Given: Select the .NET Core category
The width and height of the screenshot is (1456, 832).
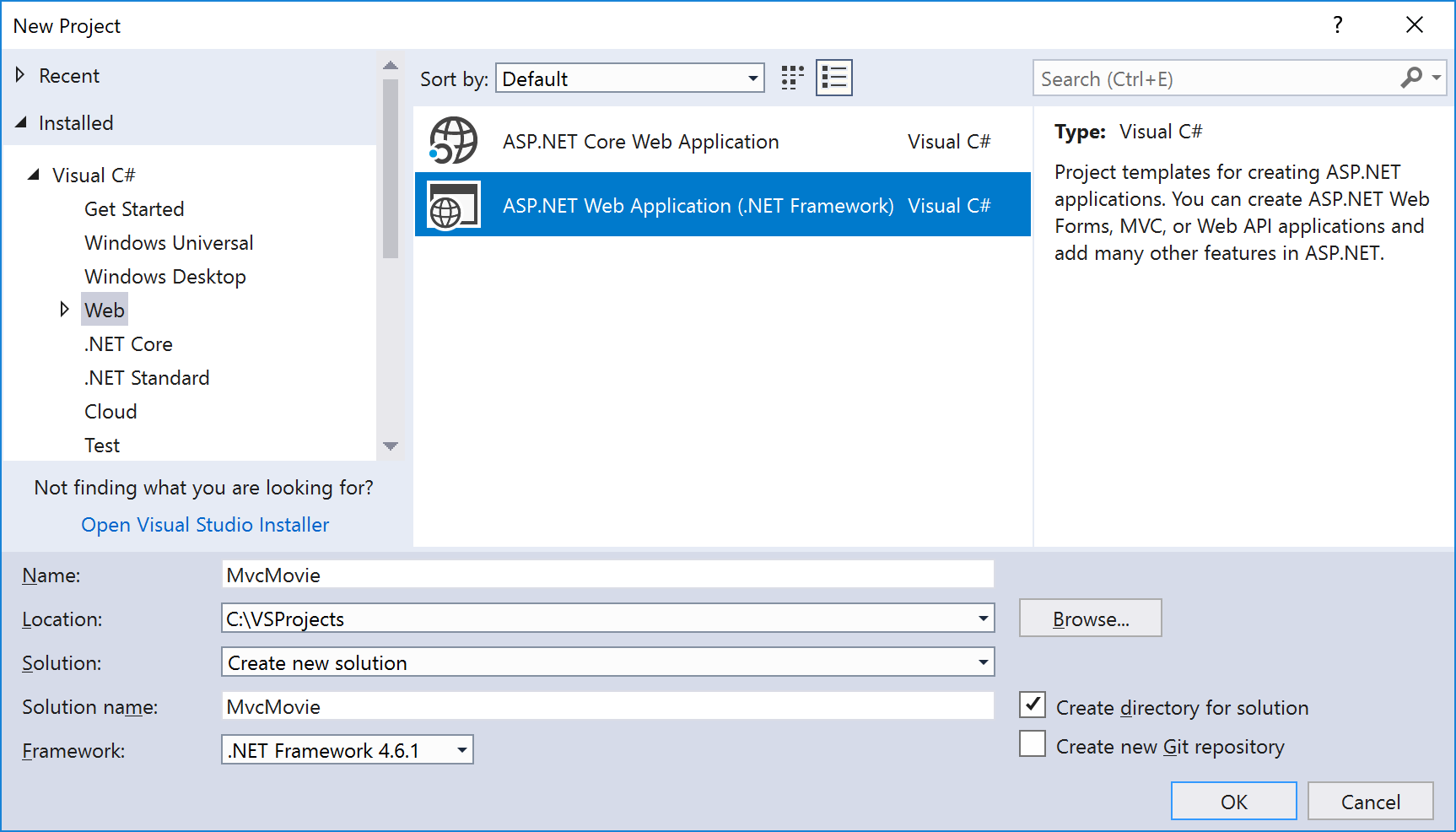Looking at the screenshot, I should [127, 343].
